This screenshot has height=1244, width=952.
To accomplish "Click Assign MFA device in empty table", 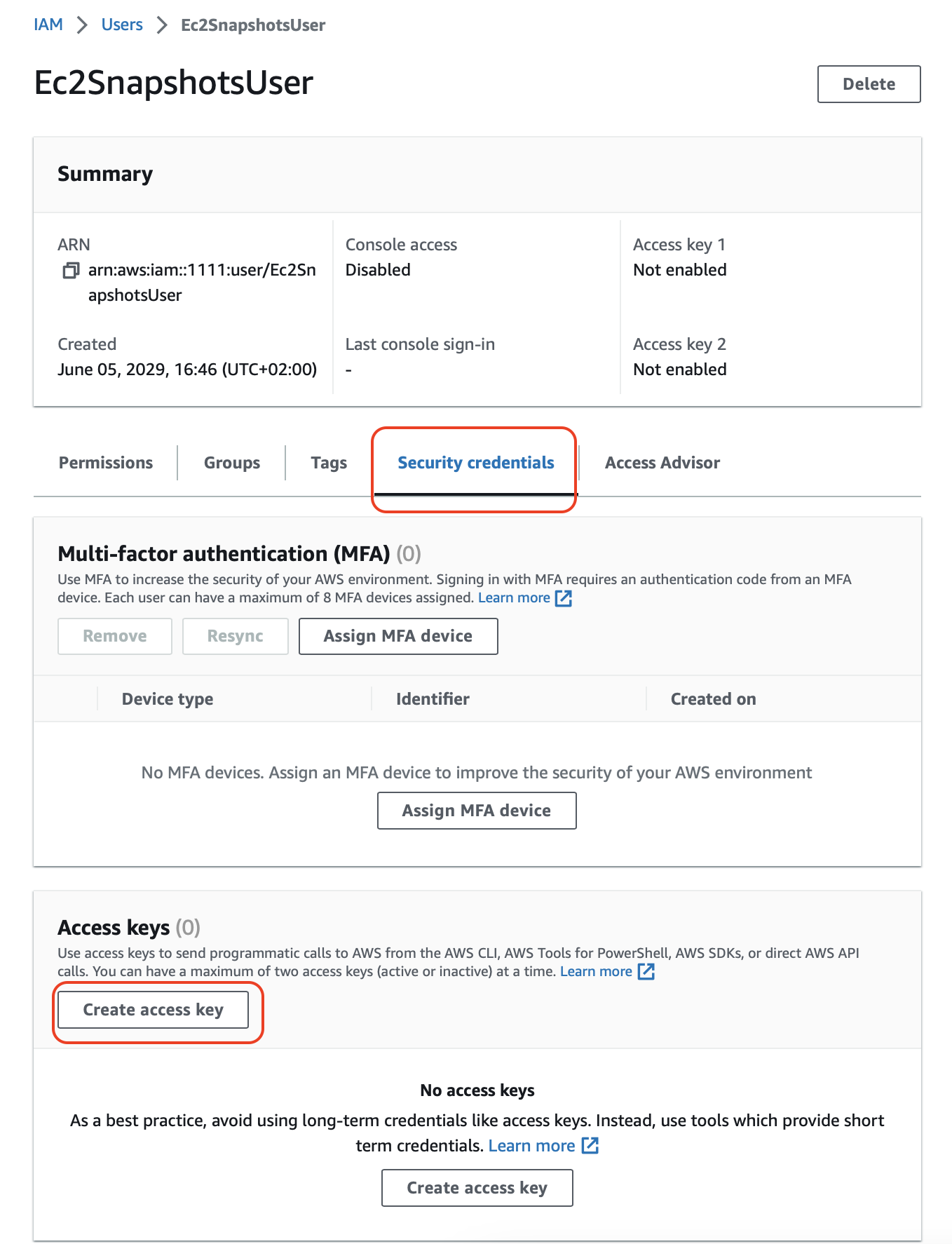I will (x=476, y=810).
